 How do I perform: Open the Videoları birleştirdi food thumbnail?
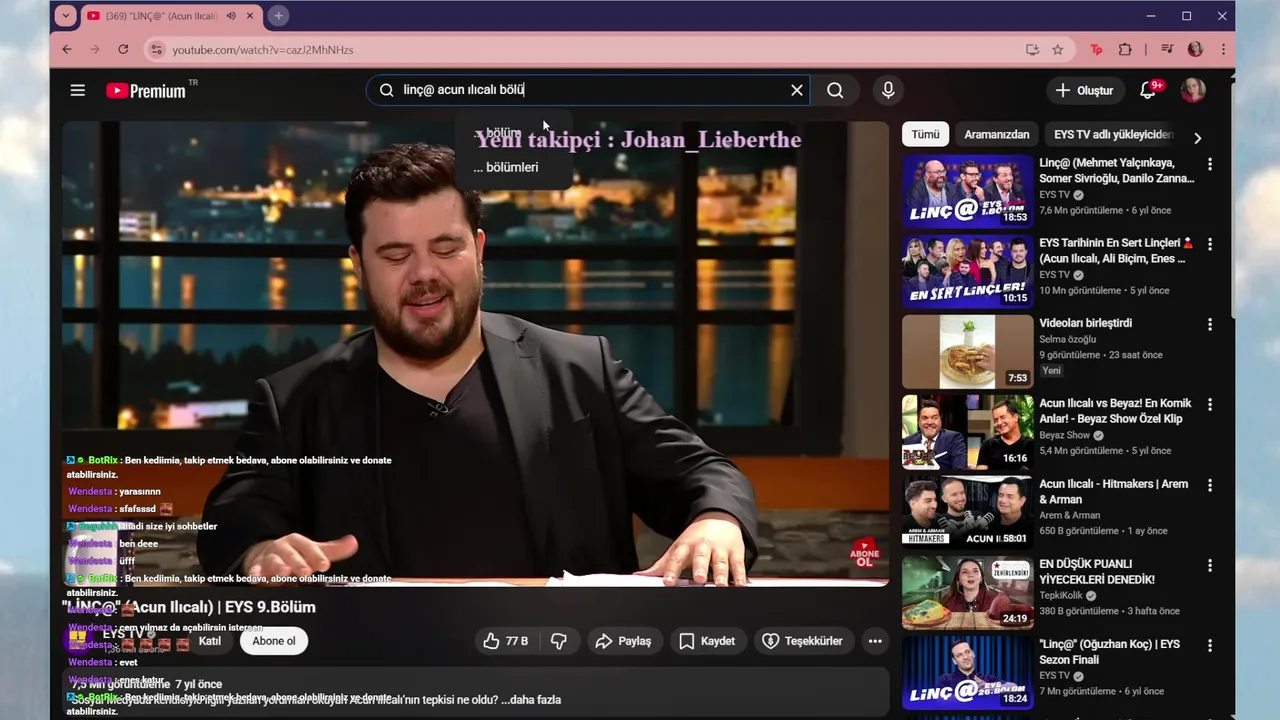click(968, 352)
